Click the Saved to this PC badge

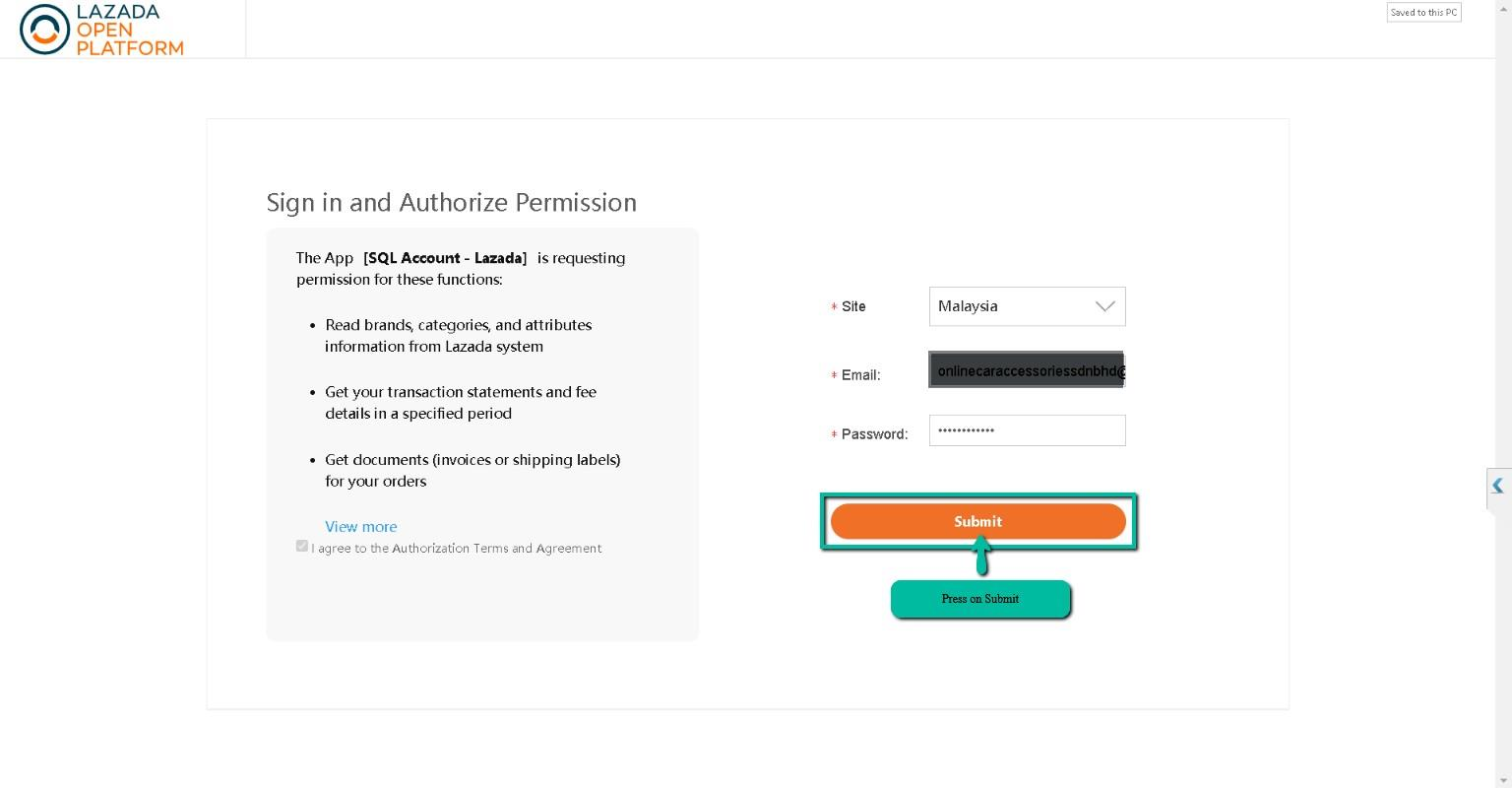pos(1423,13)
